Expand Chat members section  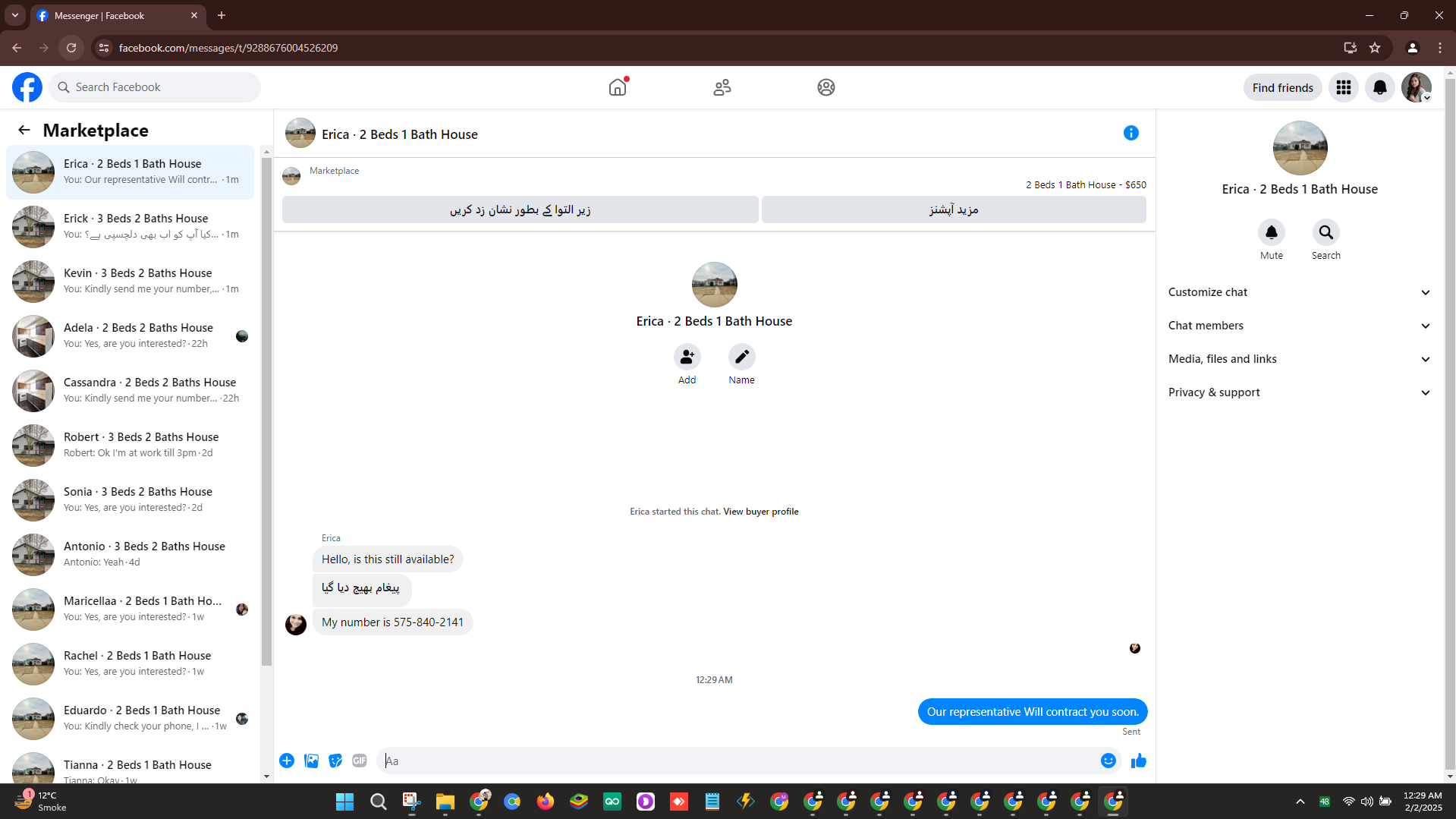click(x=1300, y=326)
